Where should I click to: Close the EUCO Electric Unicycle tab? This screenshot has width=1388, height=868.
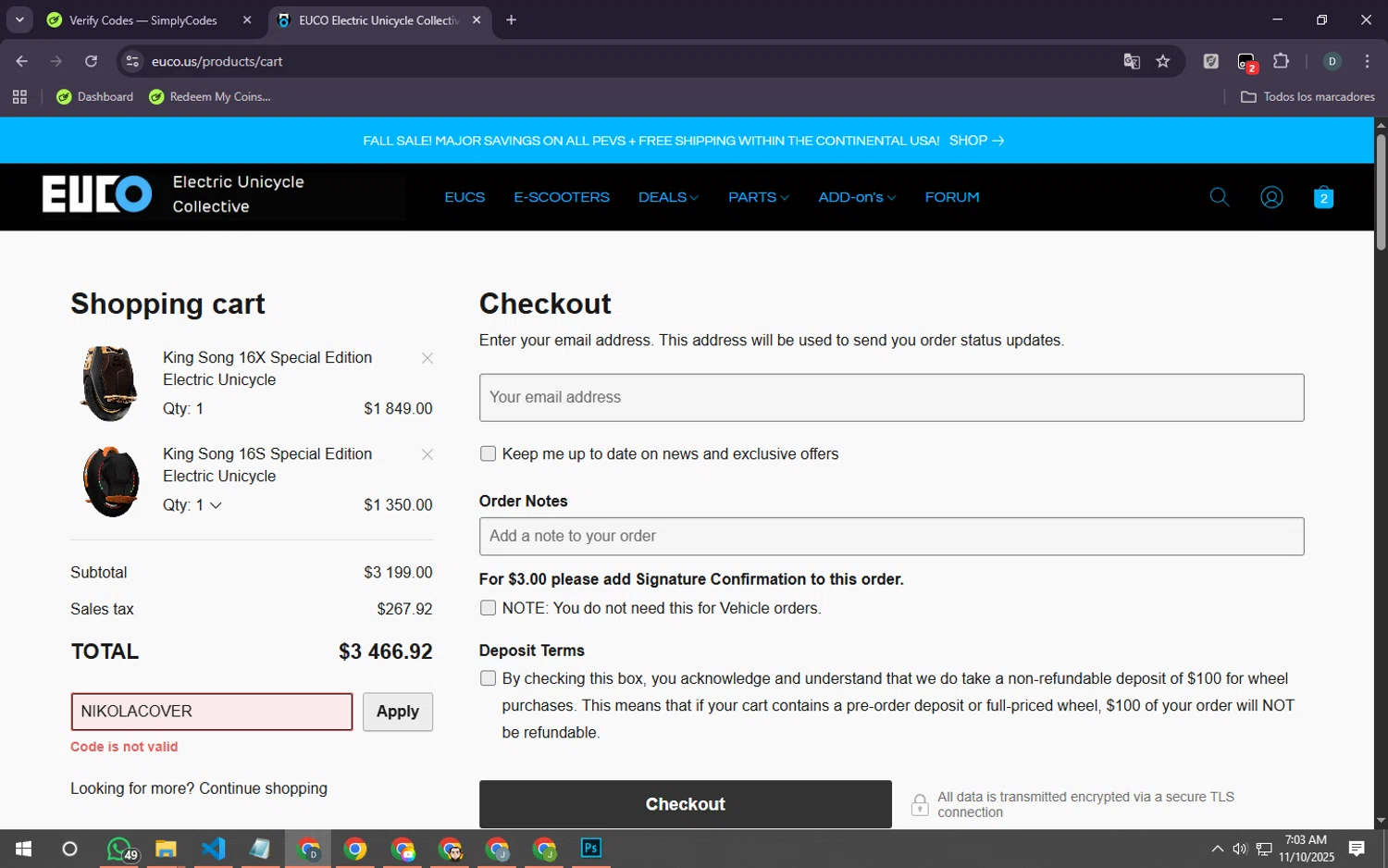(477, 20)
